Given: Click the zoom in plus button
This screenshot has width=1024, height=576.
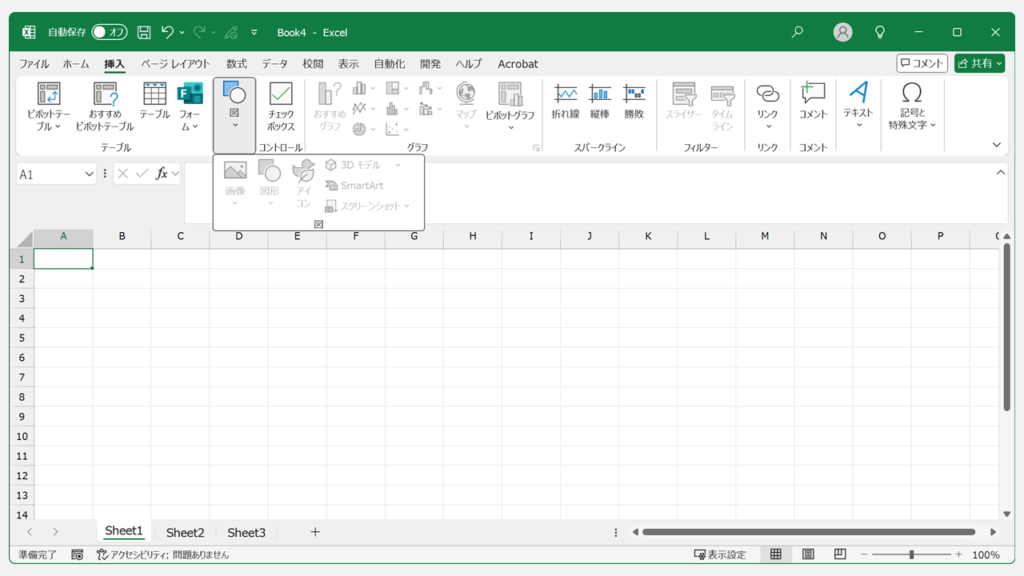Looking at the screenshot, I should point(958,554).
